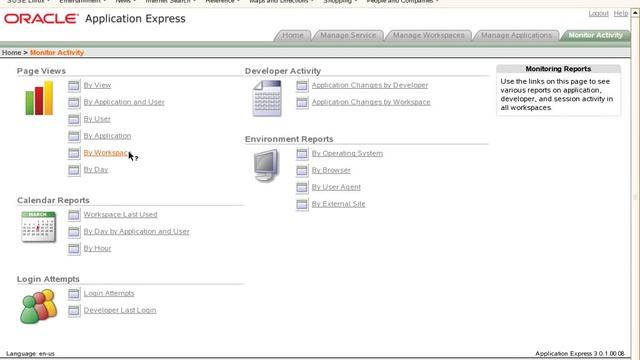Open the Login Attempts report link
This screenshot has width=640, height=360.
tap(109, 293)
